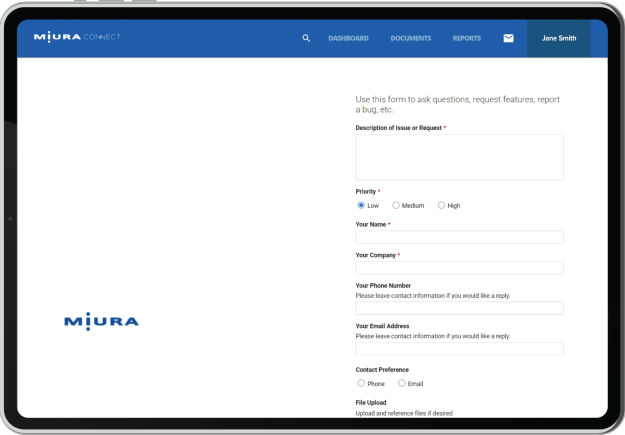Select Medium priority radio button
Image resolution: width=625 pixels, height=435 pixels.
tap(396, 205)
